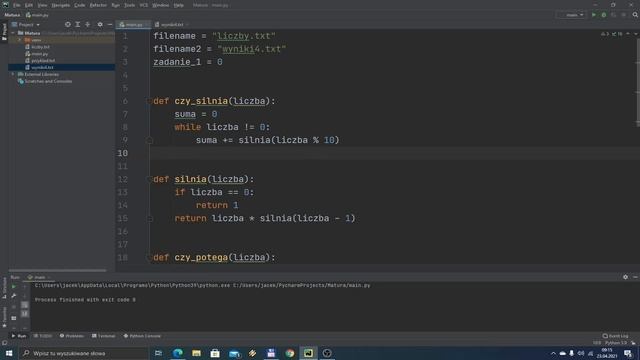
Task: Expand all in Project panel toolbar
Action: click(78, 24)
